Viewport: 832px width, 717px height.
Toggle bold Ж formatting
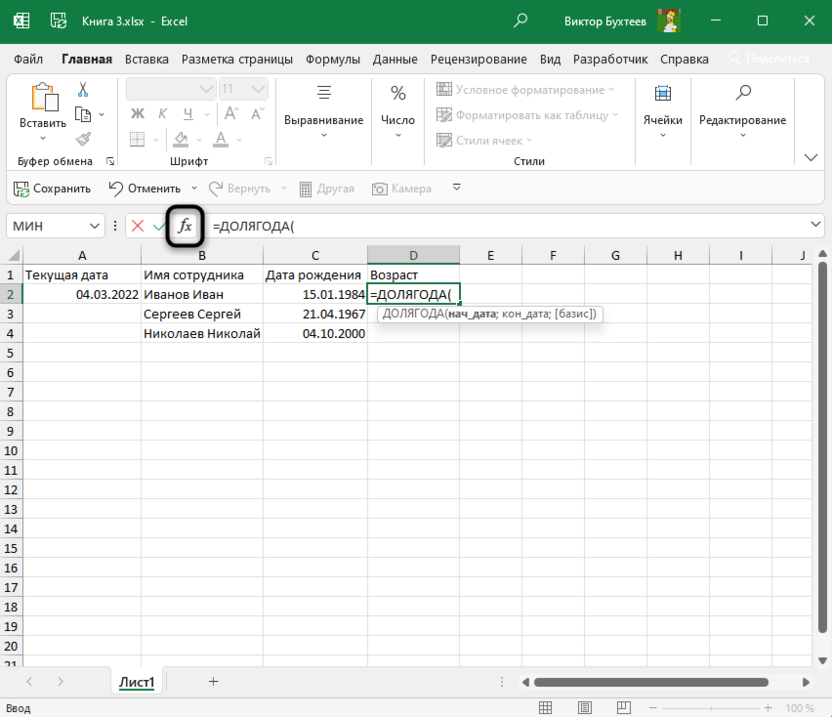[x=137, y=113]
